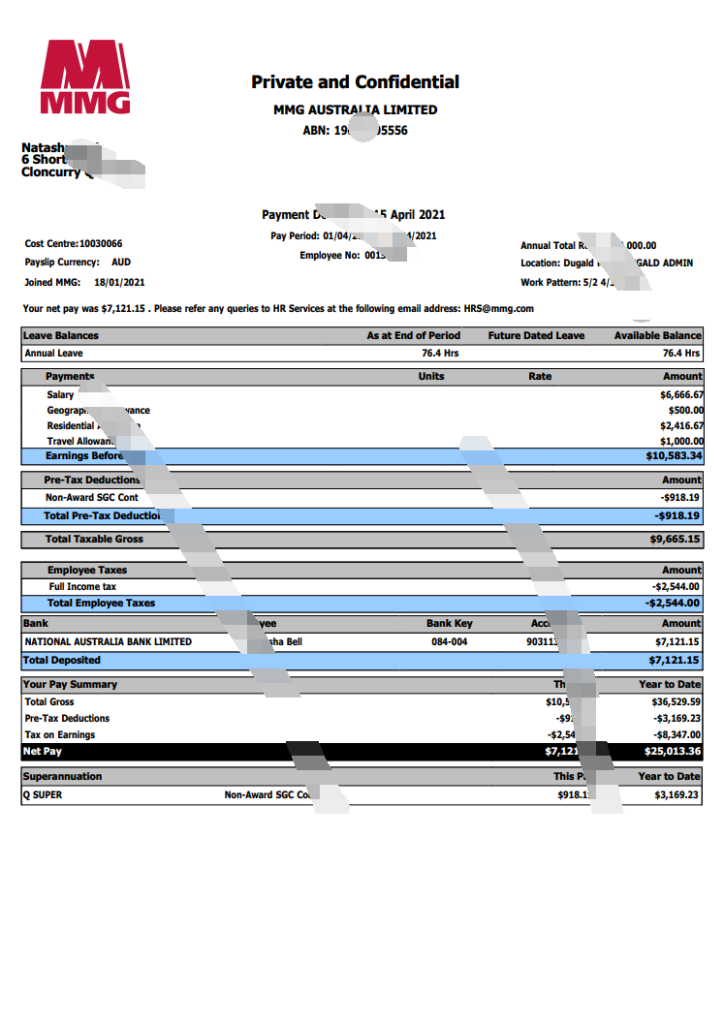Click the 'Payments' section header
The height and width of the screenshot is (1024, 724).
click(70, 376)
